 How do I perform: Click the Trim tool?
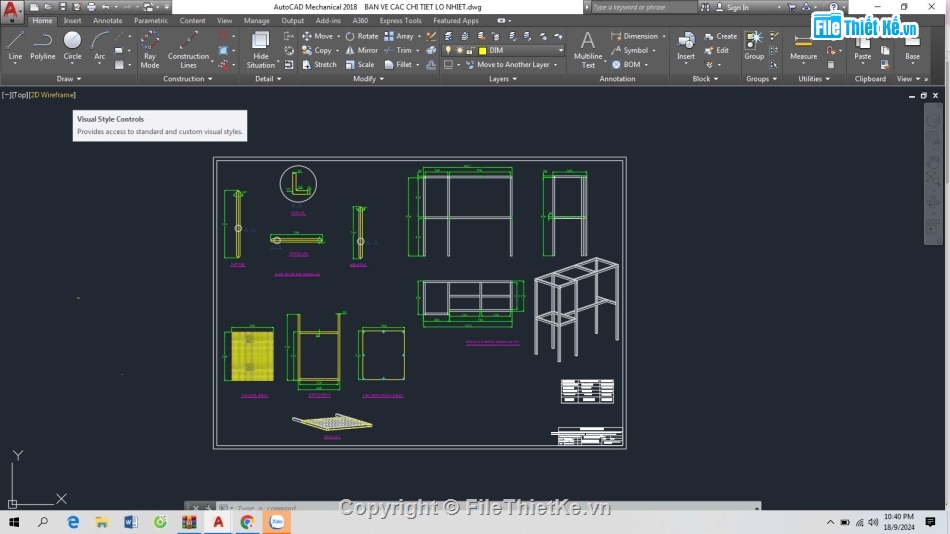(x=398, y=50)
